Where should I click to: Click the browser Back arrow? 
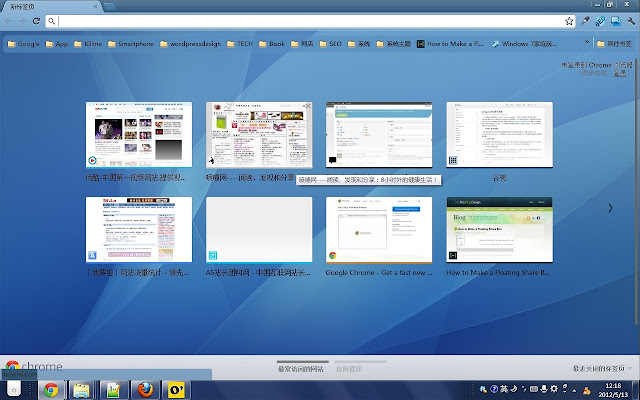pos(9,21)
